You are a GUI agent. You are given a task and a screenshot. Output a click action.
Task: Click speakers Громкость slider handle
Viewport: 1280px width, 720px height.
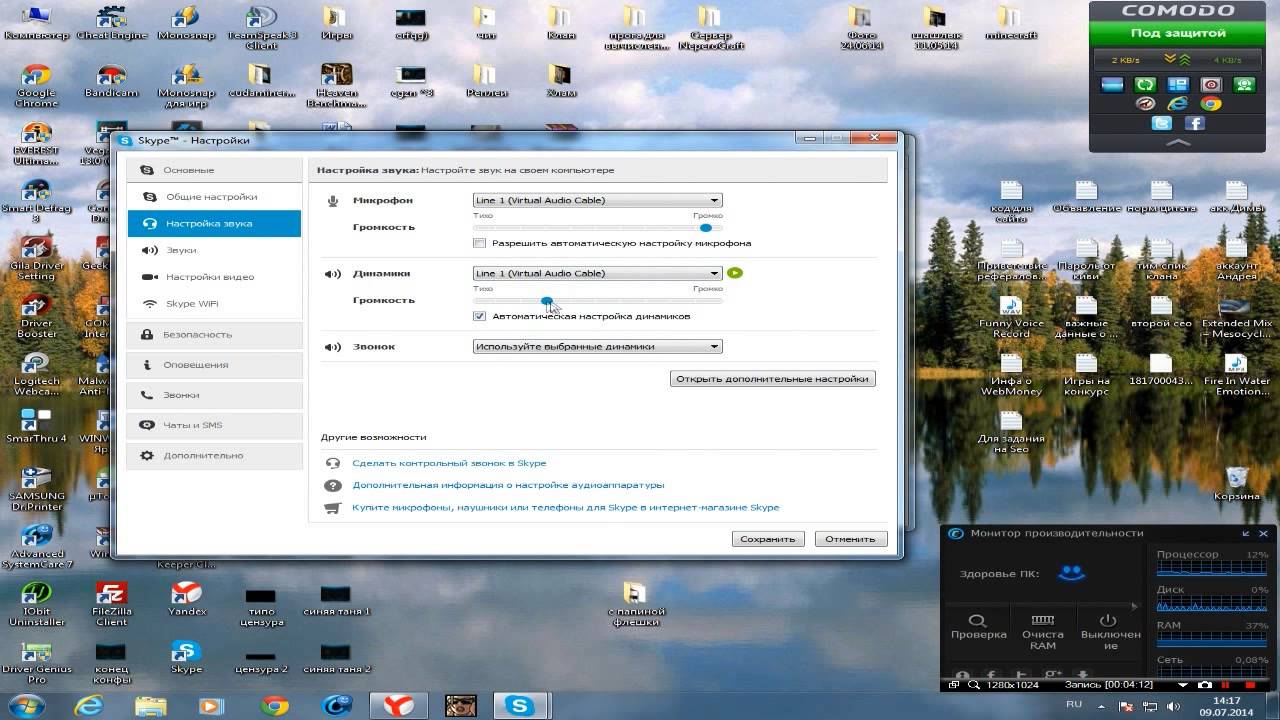547,300
